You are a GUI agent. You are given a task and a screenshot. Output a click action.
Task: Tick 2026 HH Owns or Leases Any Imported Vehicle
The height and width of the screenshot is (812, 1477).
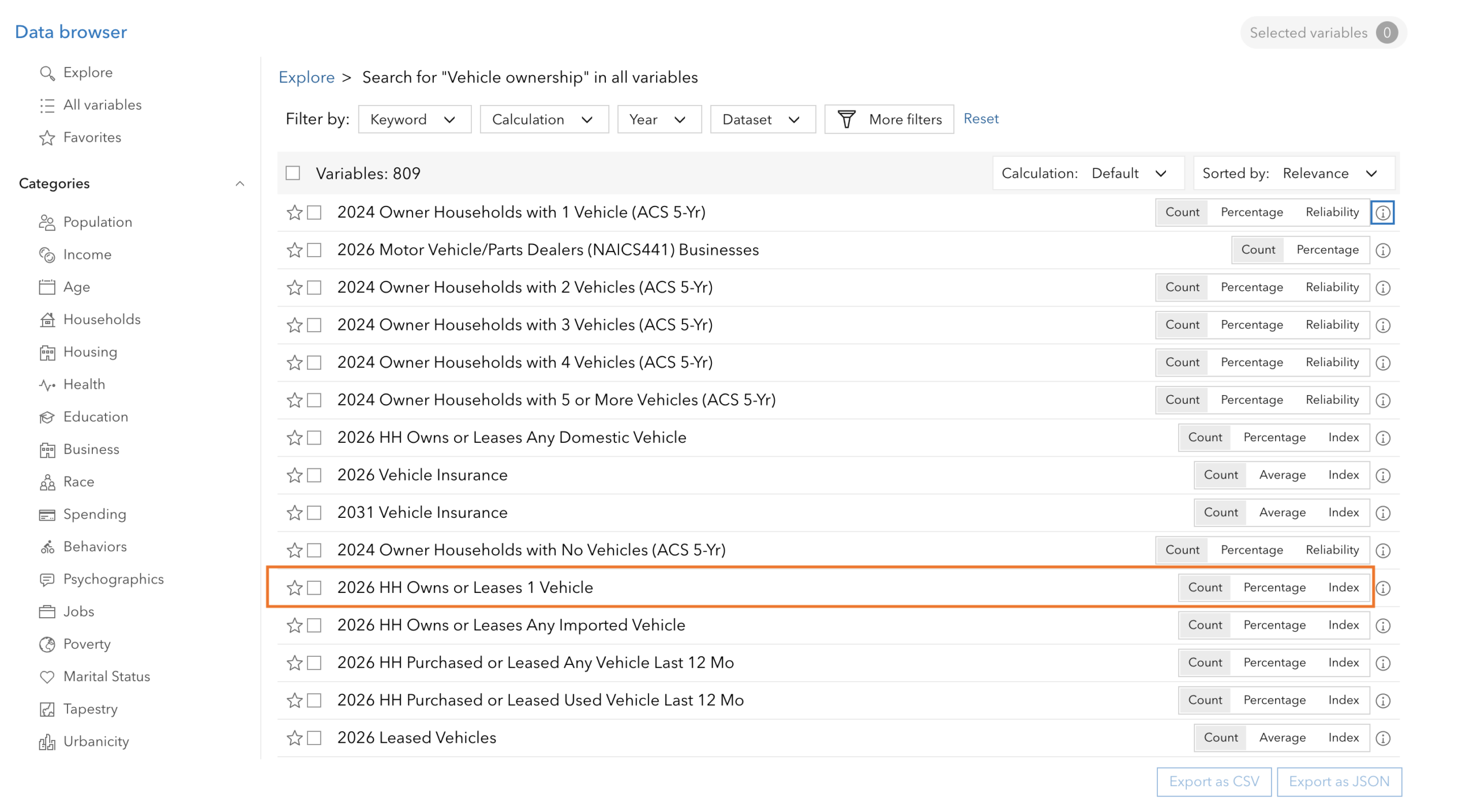pos(314,625)
